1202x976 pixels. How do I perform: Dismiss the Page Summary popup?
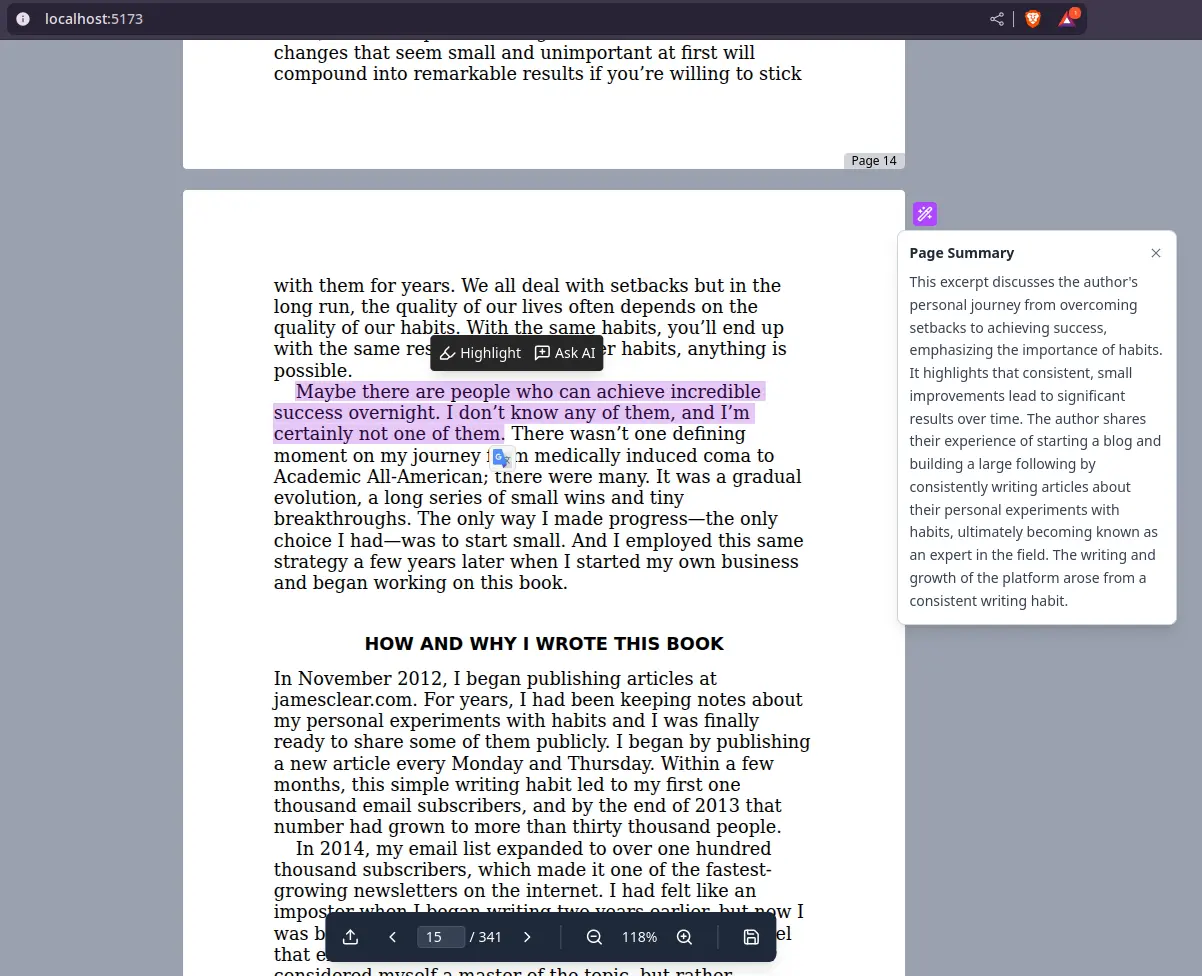click(x=1156, y=253)
